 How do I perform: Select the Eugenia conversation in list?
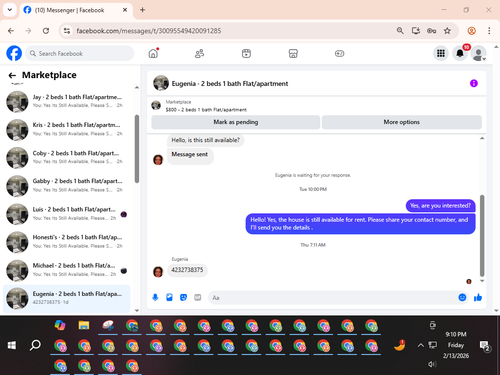pyautogui.click(x=67, y=298)
